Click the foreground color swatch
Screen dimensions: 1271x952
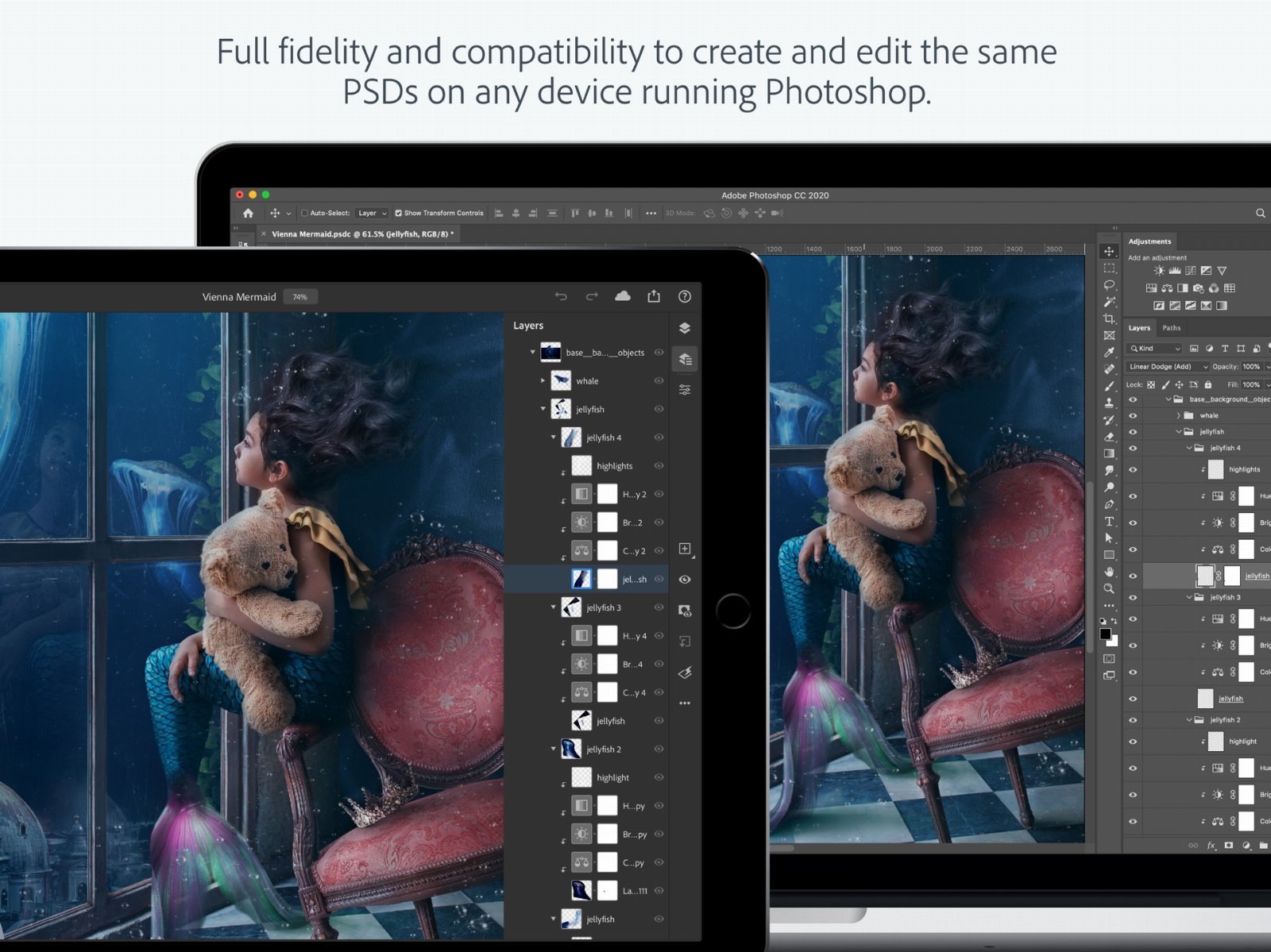(x=1105, y=634)
